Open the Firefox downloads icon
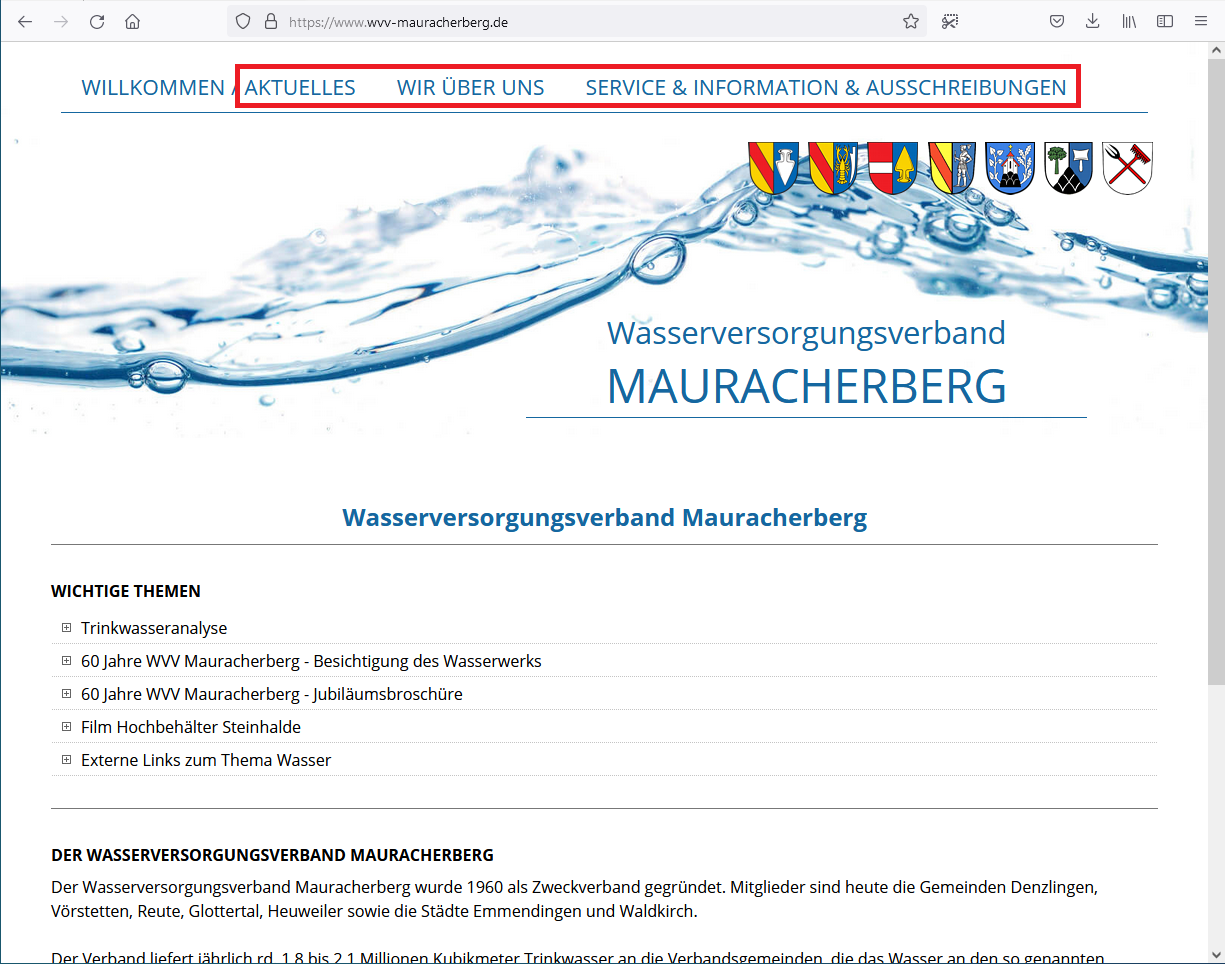1225x964 pixels. tap(1093, 21)
